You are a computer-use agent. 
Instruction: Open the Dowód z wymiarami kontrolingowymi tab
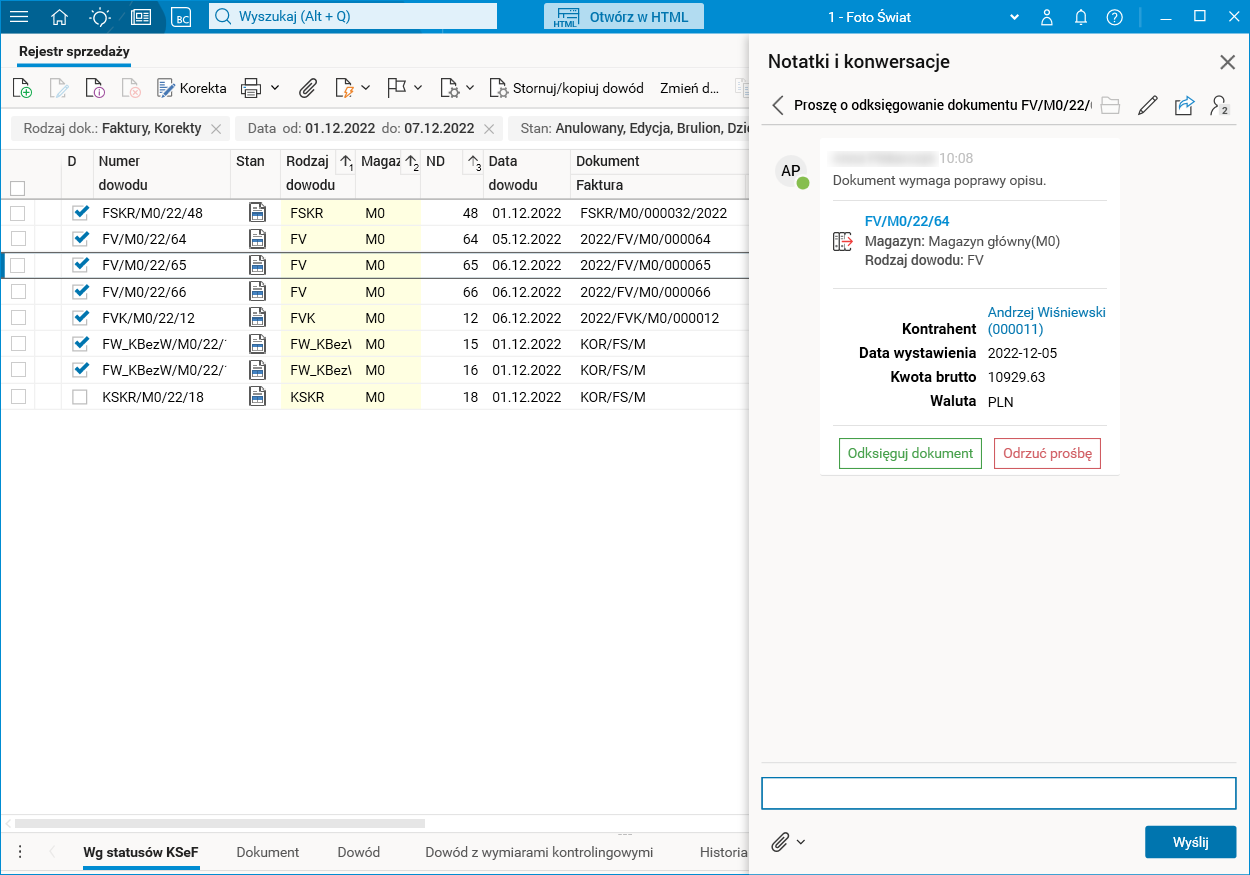pos(538,852)
